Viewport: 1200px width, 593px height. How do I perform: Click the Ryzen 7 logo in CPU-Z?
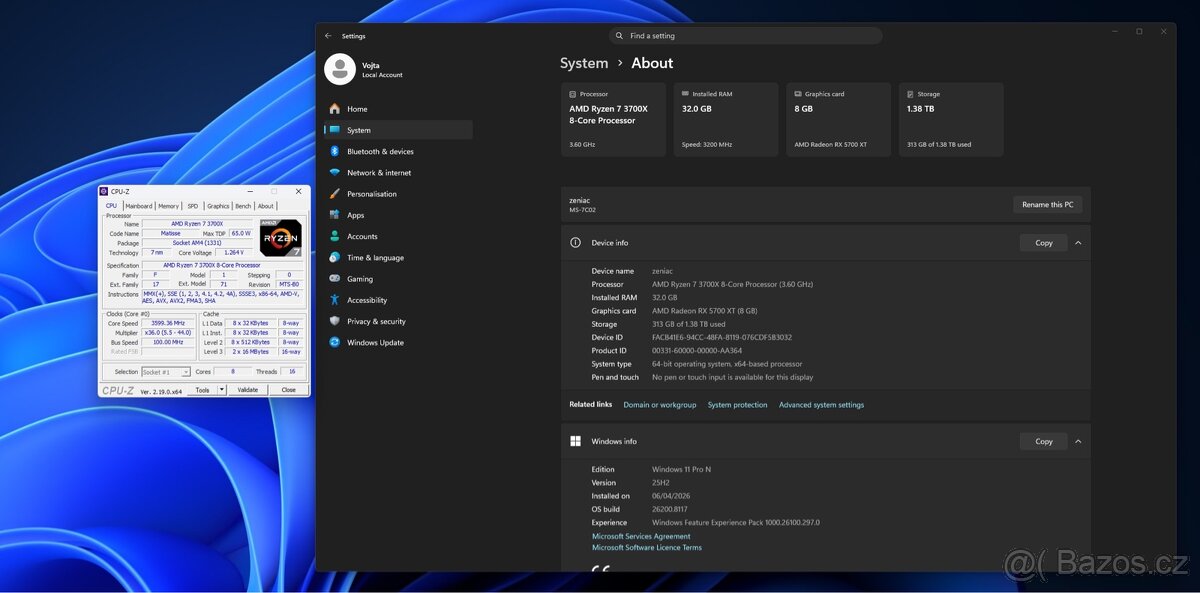(x=281, y=237)
